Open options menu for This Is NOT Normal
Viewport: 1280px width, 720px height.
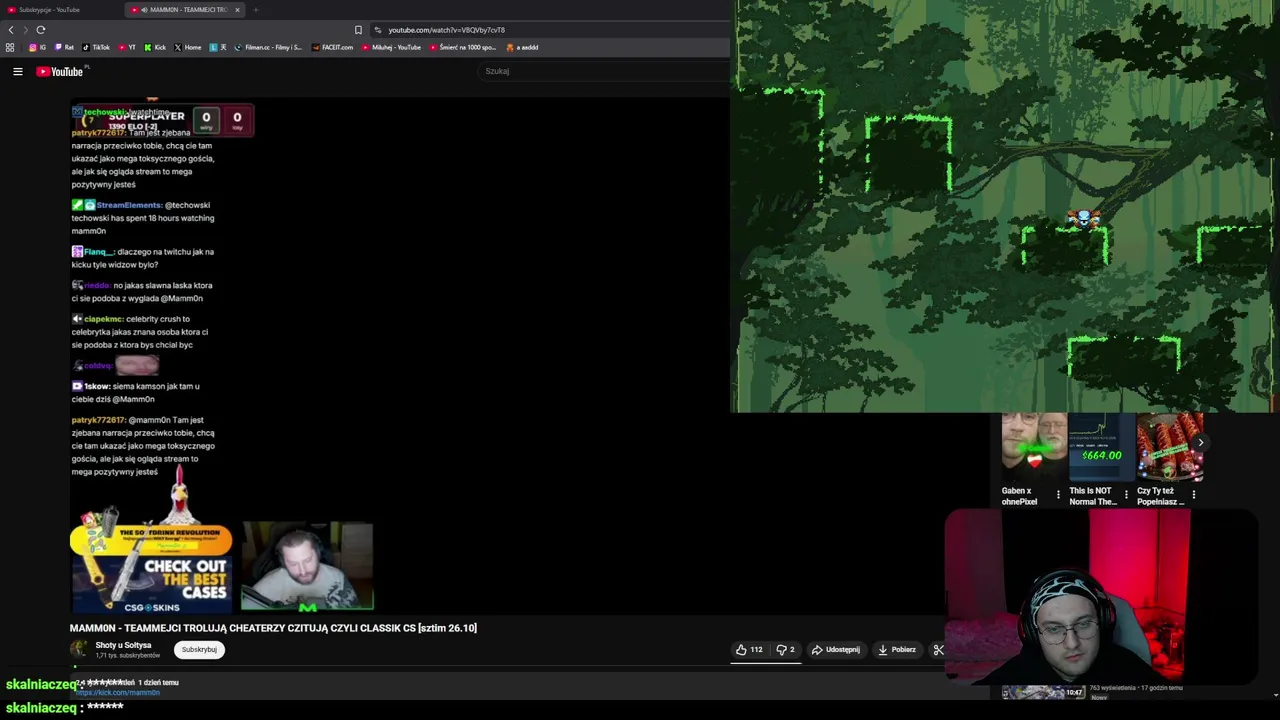click(x=1126, y=494)
